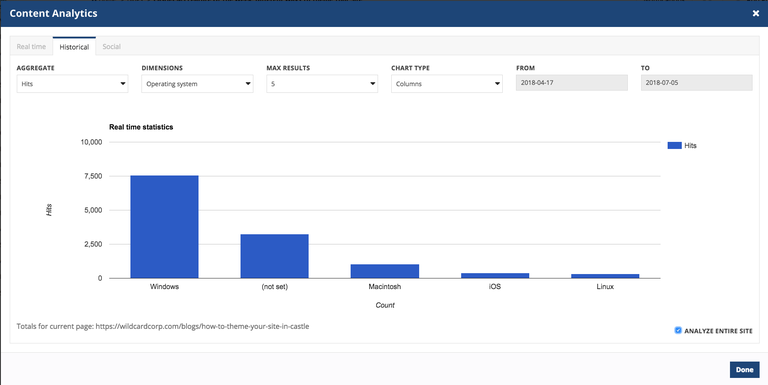Click the iOS column bar
The width and height of the screenshot is (768, 385).
coord(495,276)
